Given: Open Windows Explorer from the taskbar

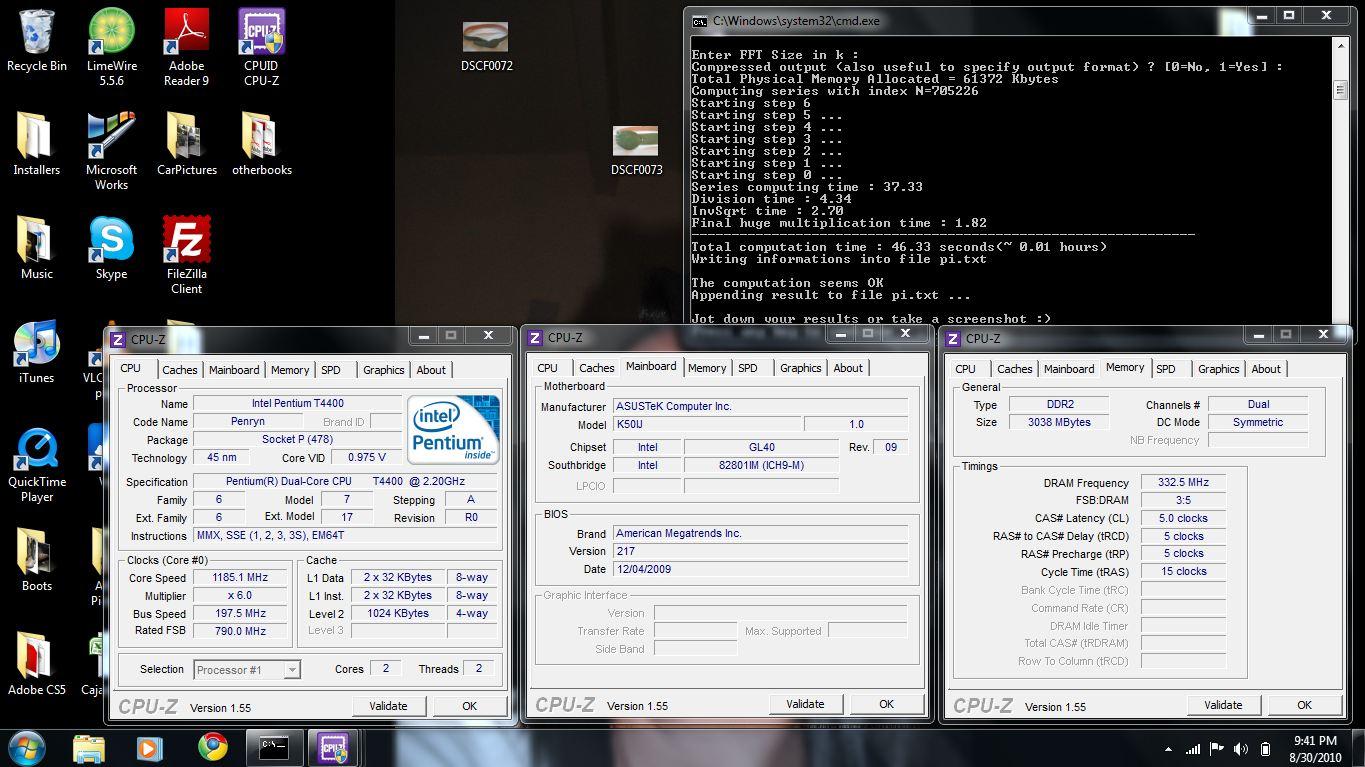Looking at the screenshot, I should tap(89, 748).
